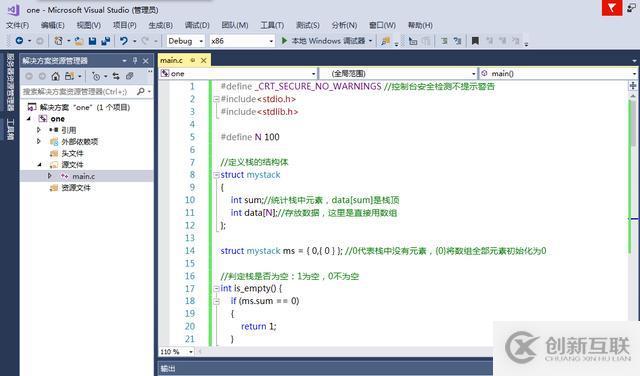The width and height of the screenshot is (640, 376).
Task: Open the Toolbox side tab
Action: tap(10, 129)
